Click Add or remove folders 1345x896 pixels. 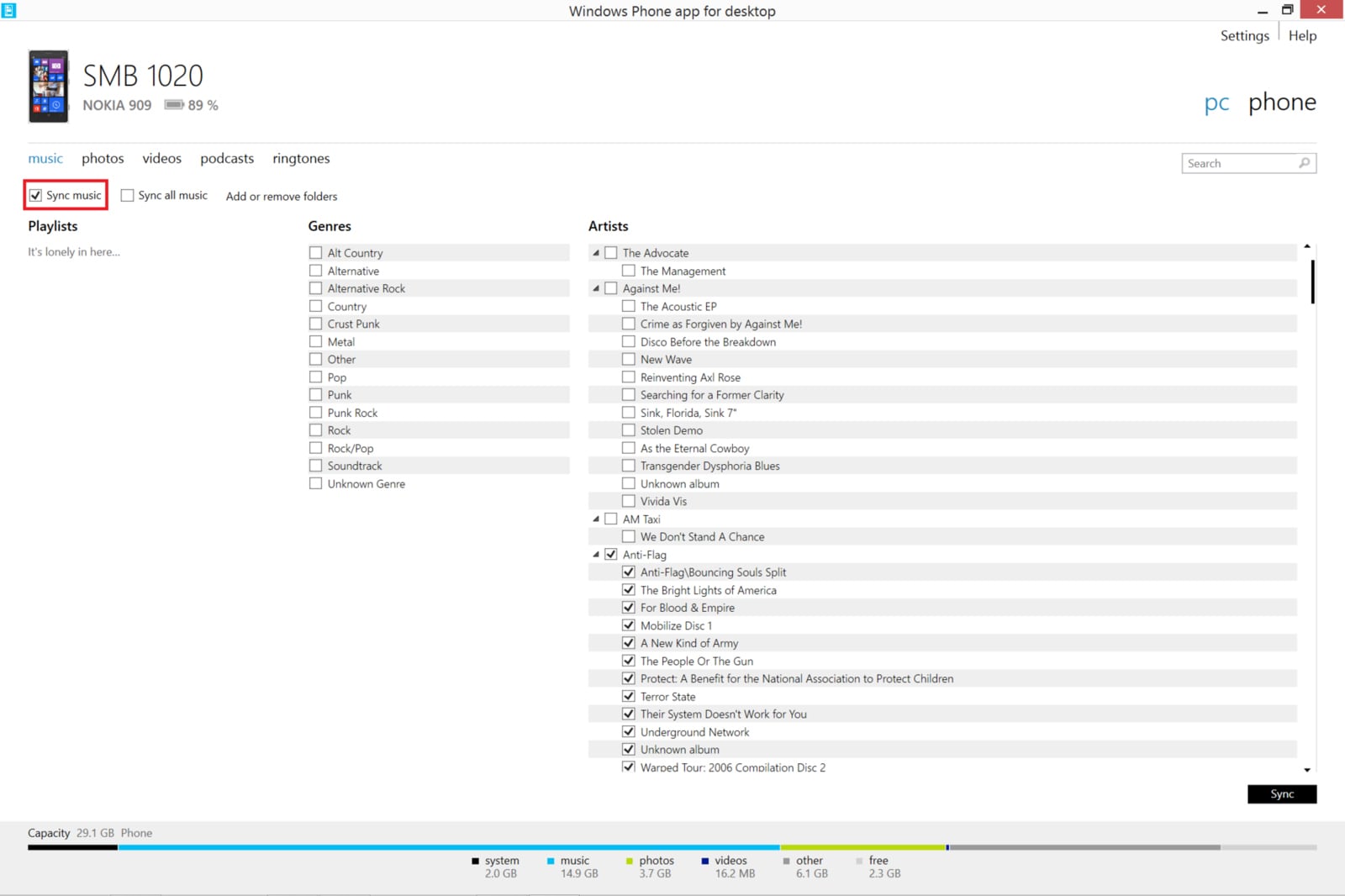click(282, 196)
